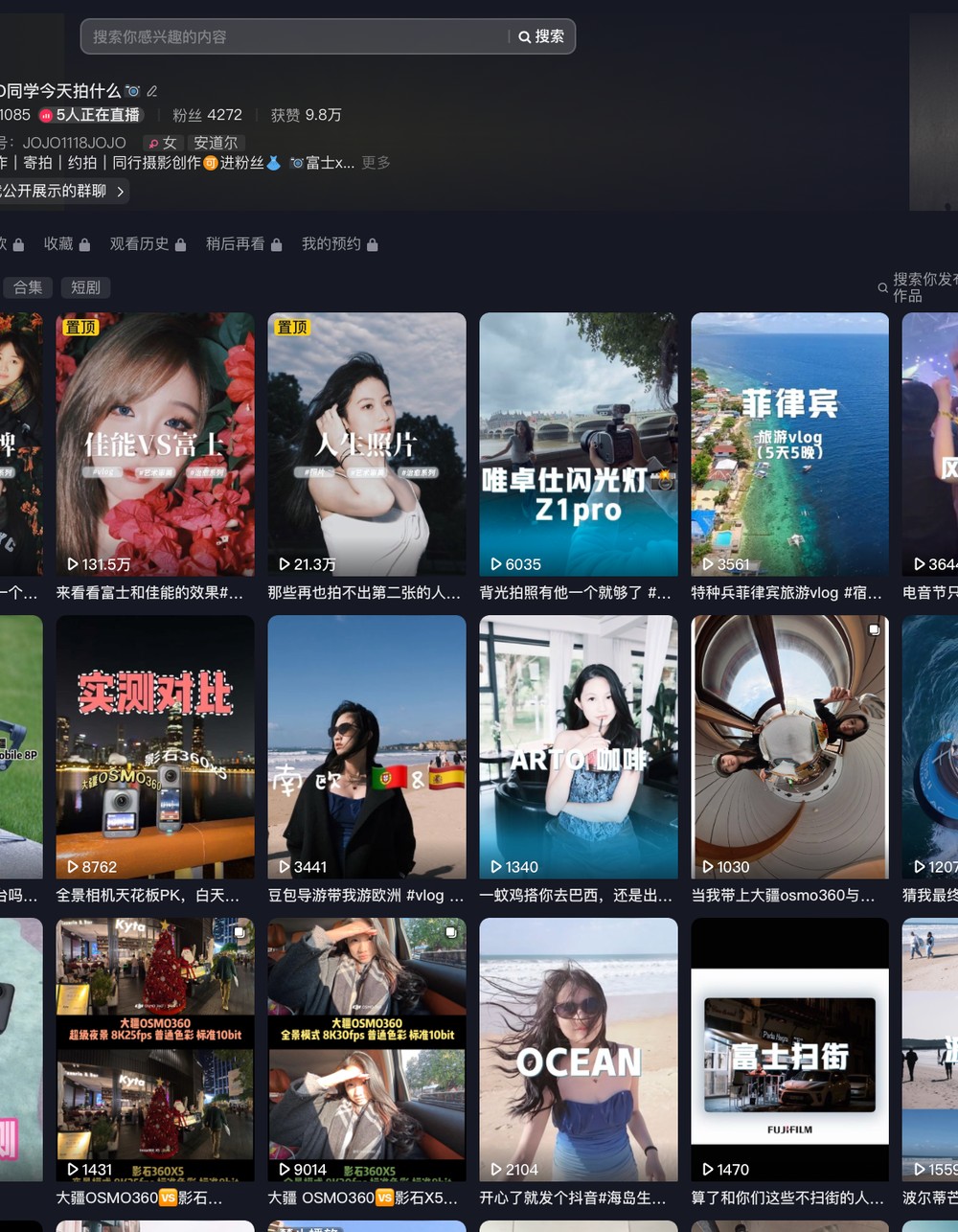Viewport: 958px width, 1232px height.
Task: Click play count icon showing 131.5万
Action: coord(73,564)
